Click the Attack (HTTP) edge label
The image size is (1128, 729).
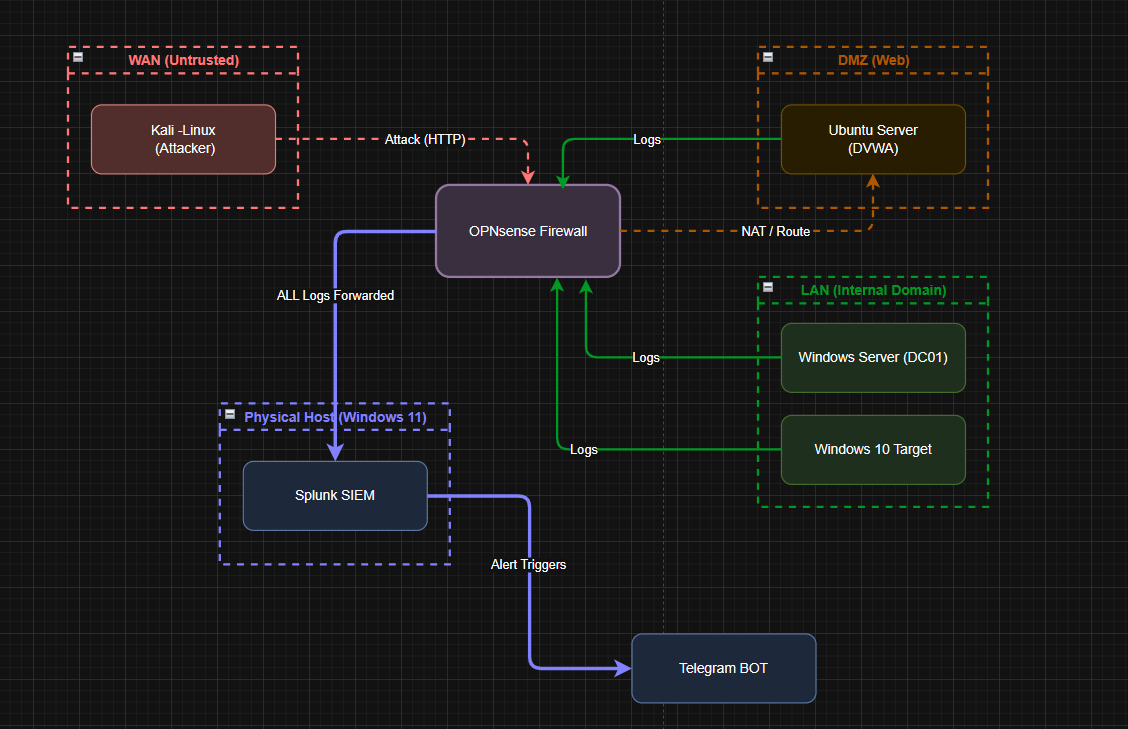point(425,140)
